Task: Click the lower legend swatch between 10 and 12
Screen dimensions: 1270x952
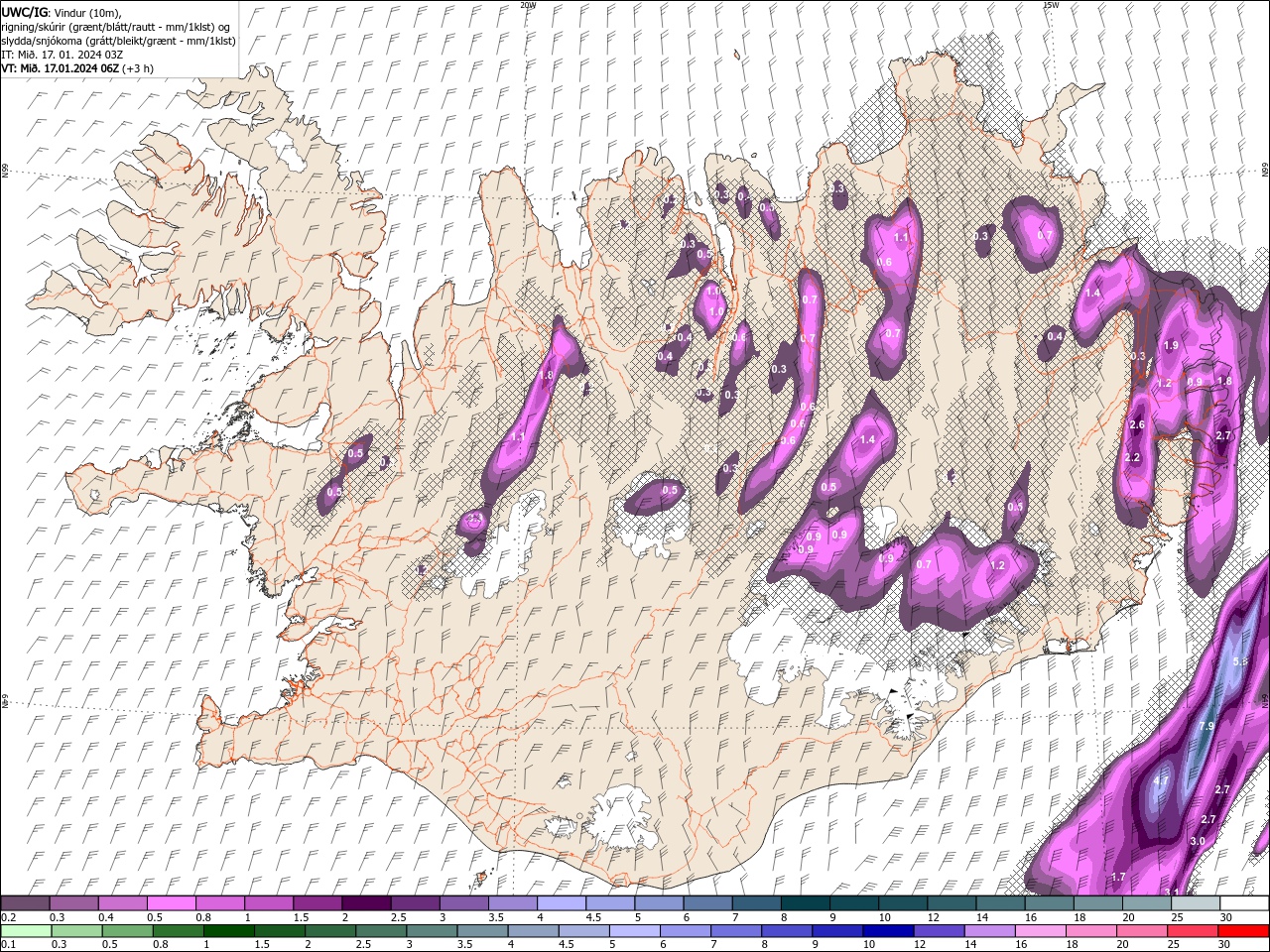Action: [x=887, y=931]
